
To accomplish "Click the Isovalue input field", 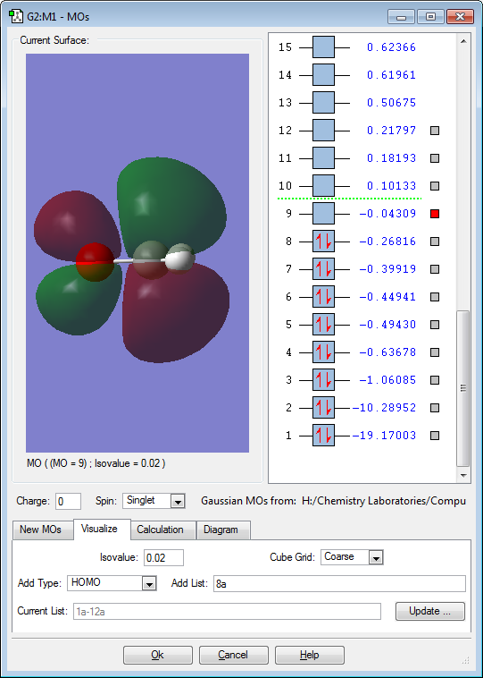I will (163, 558).
